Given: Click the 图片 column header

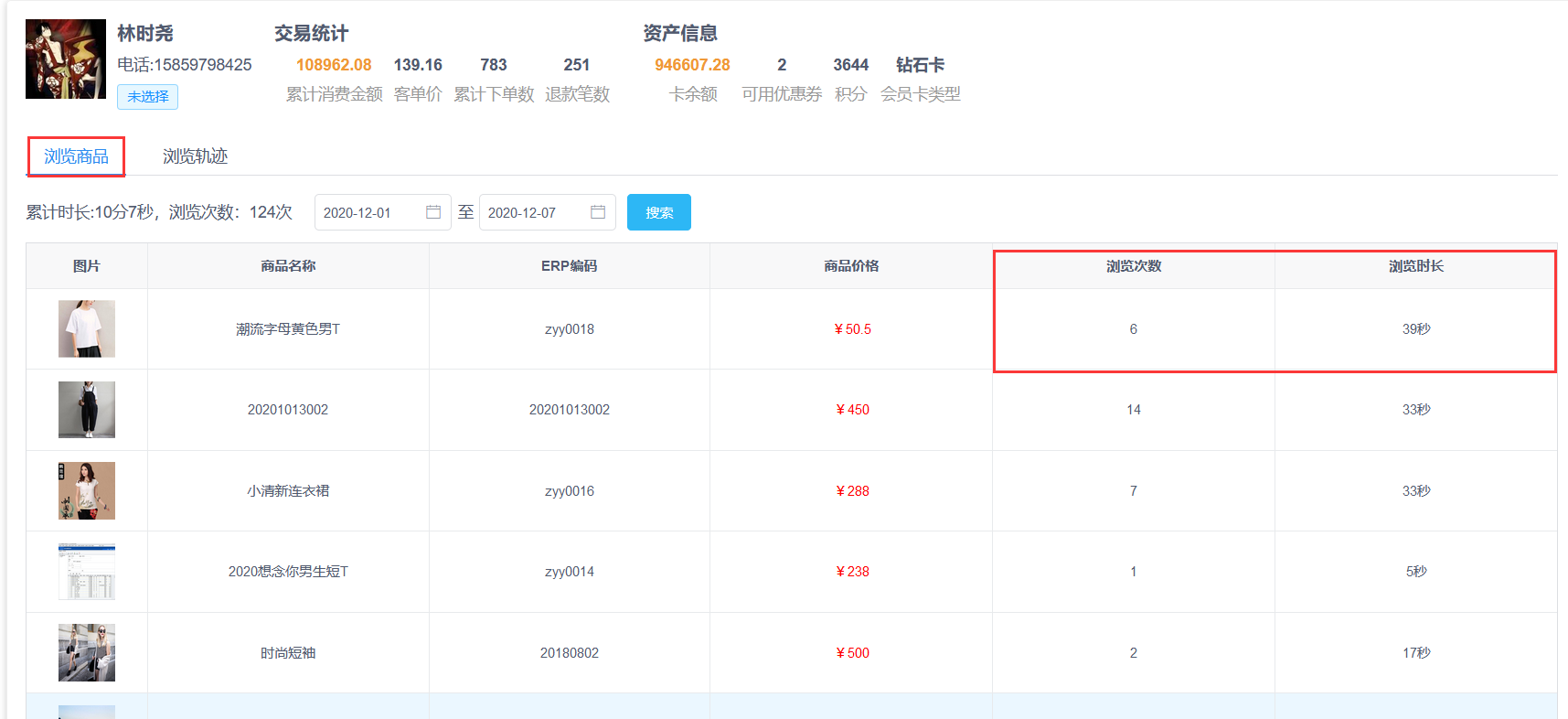Looking at the screenshot, I should (87, 266).
